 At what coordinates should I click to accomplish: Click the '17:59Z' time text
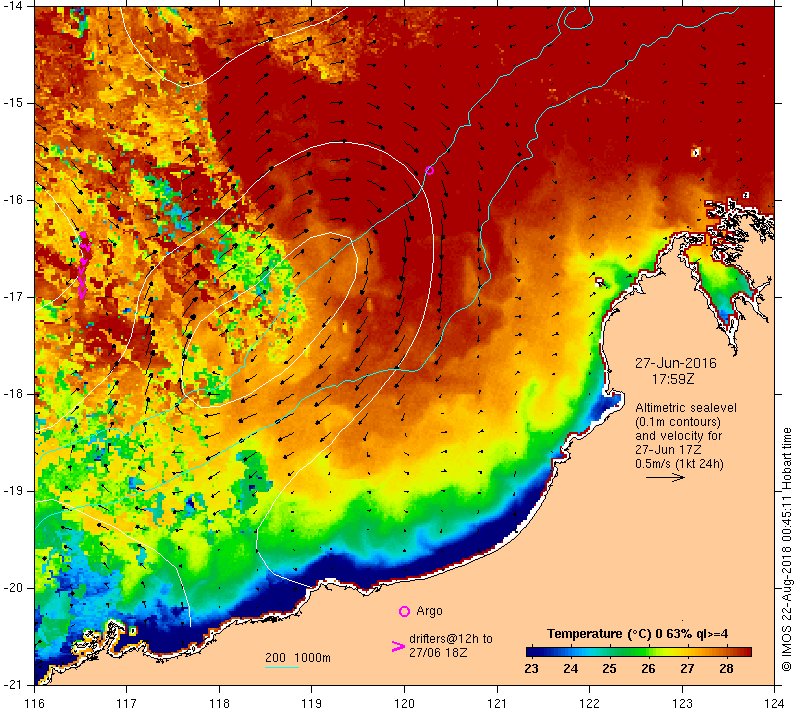pos(673,379)
